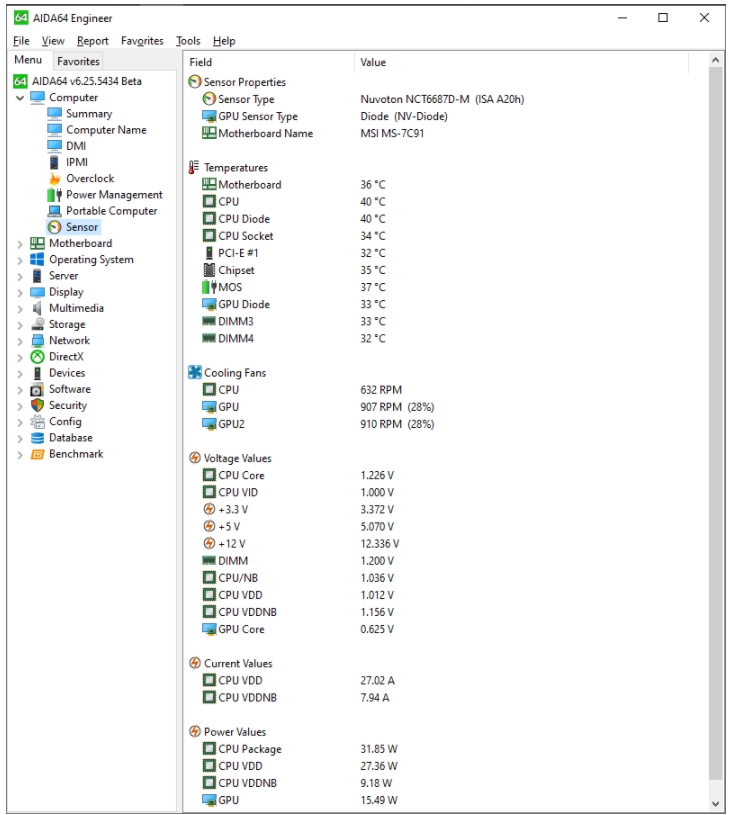
Task: Click the Current Values header icon
Action: coord(195,663)
